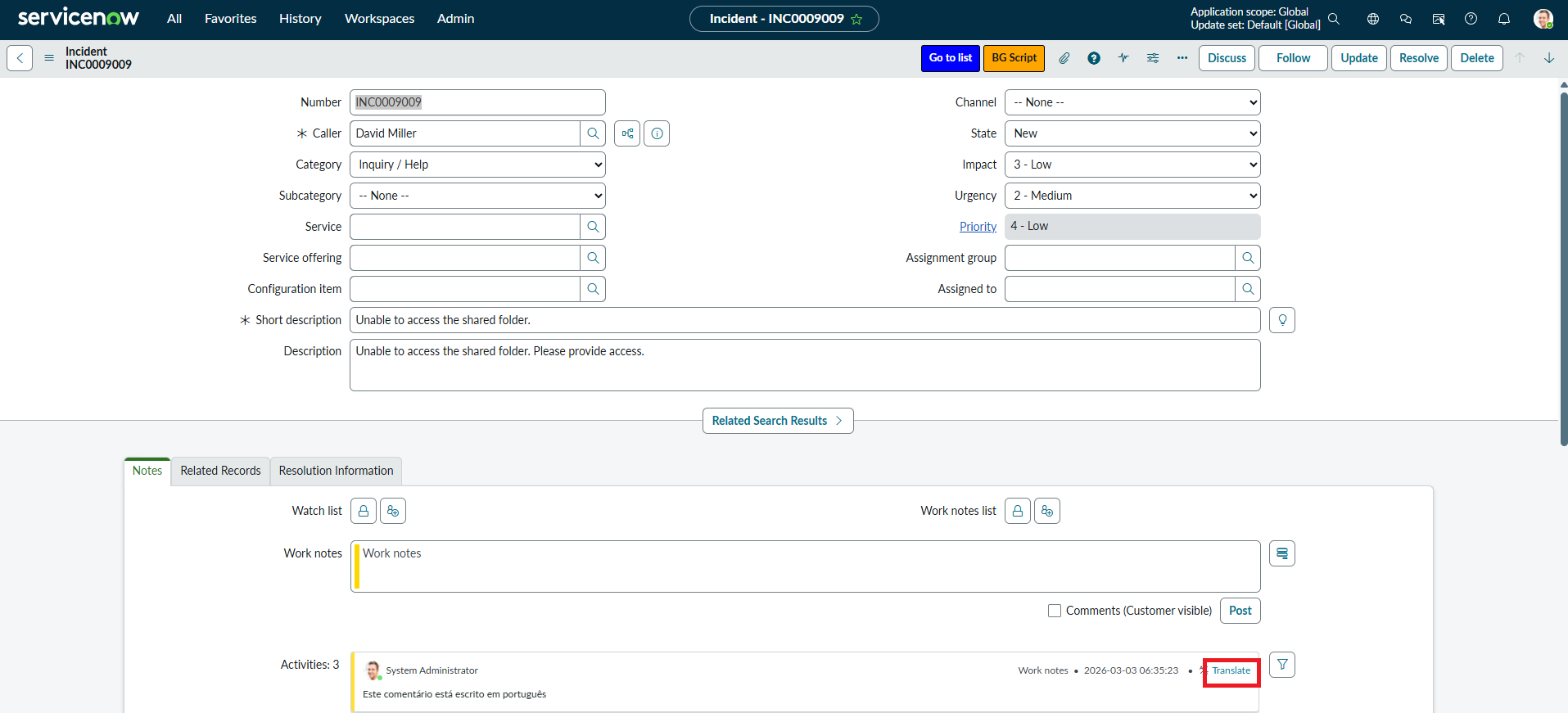Click the back arrow button
Screen dimensions: 1568x713
(20, 58)
